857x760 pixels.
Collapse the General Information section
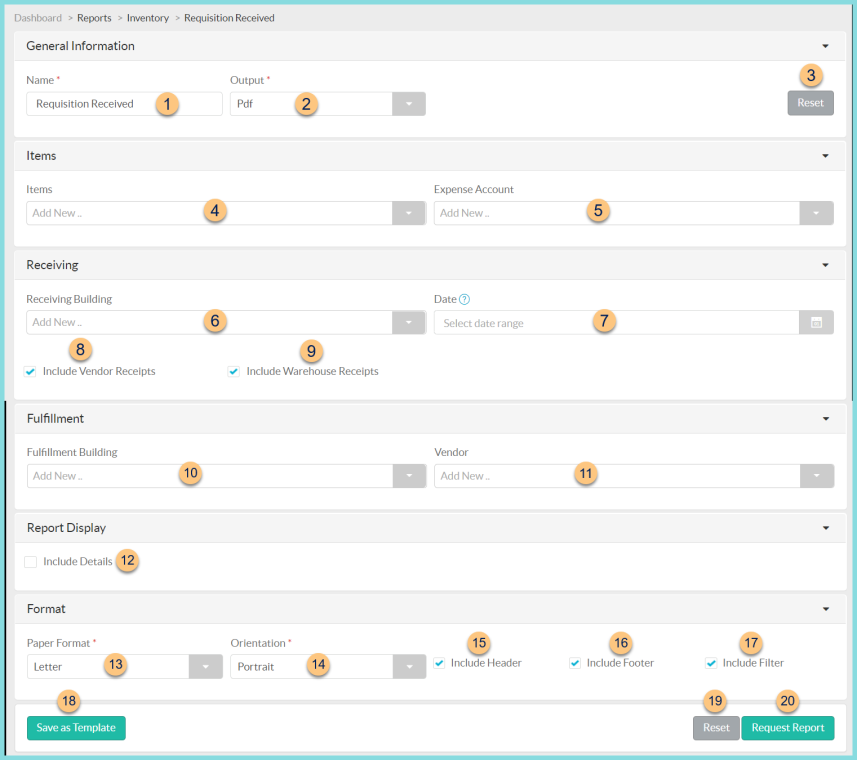[826, 46]
